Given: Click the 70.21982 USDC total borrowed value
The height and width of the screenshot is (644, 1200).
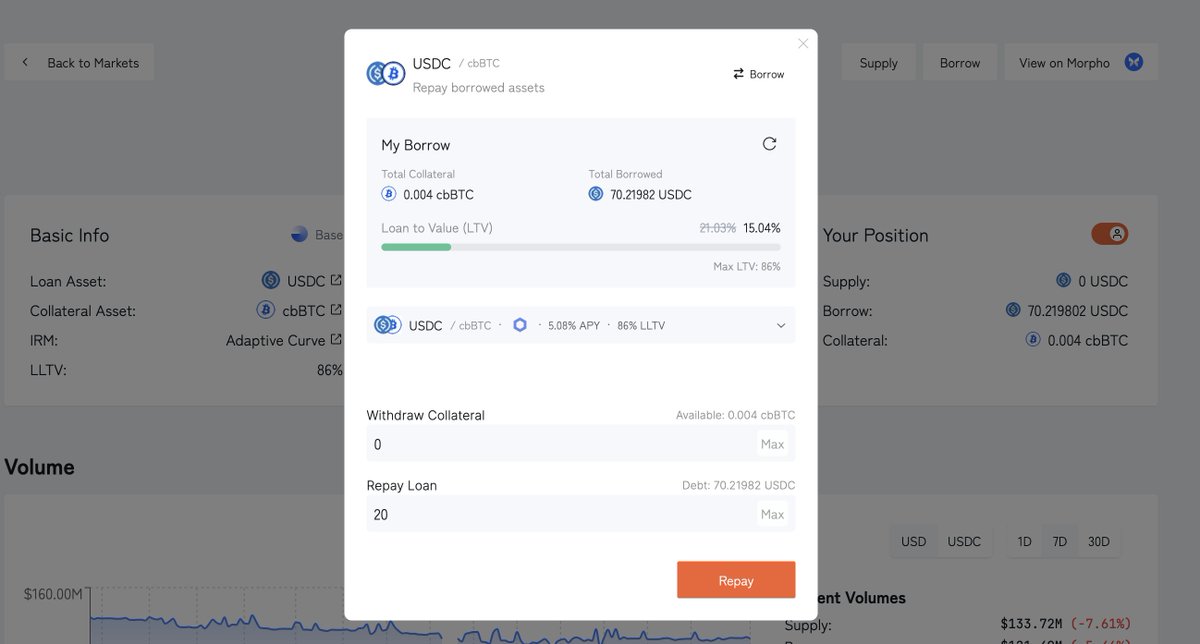Looking at the screenshot, I should pyautogui.click(x=651, y=195).
